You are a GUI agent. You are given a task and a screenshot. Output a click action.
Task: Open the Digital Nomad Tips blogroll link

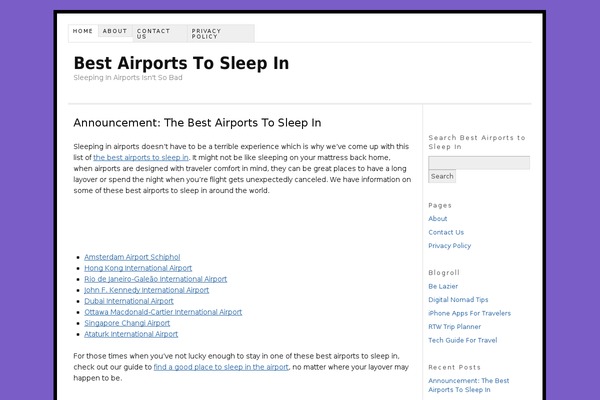tap(458, 299)
